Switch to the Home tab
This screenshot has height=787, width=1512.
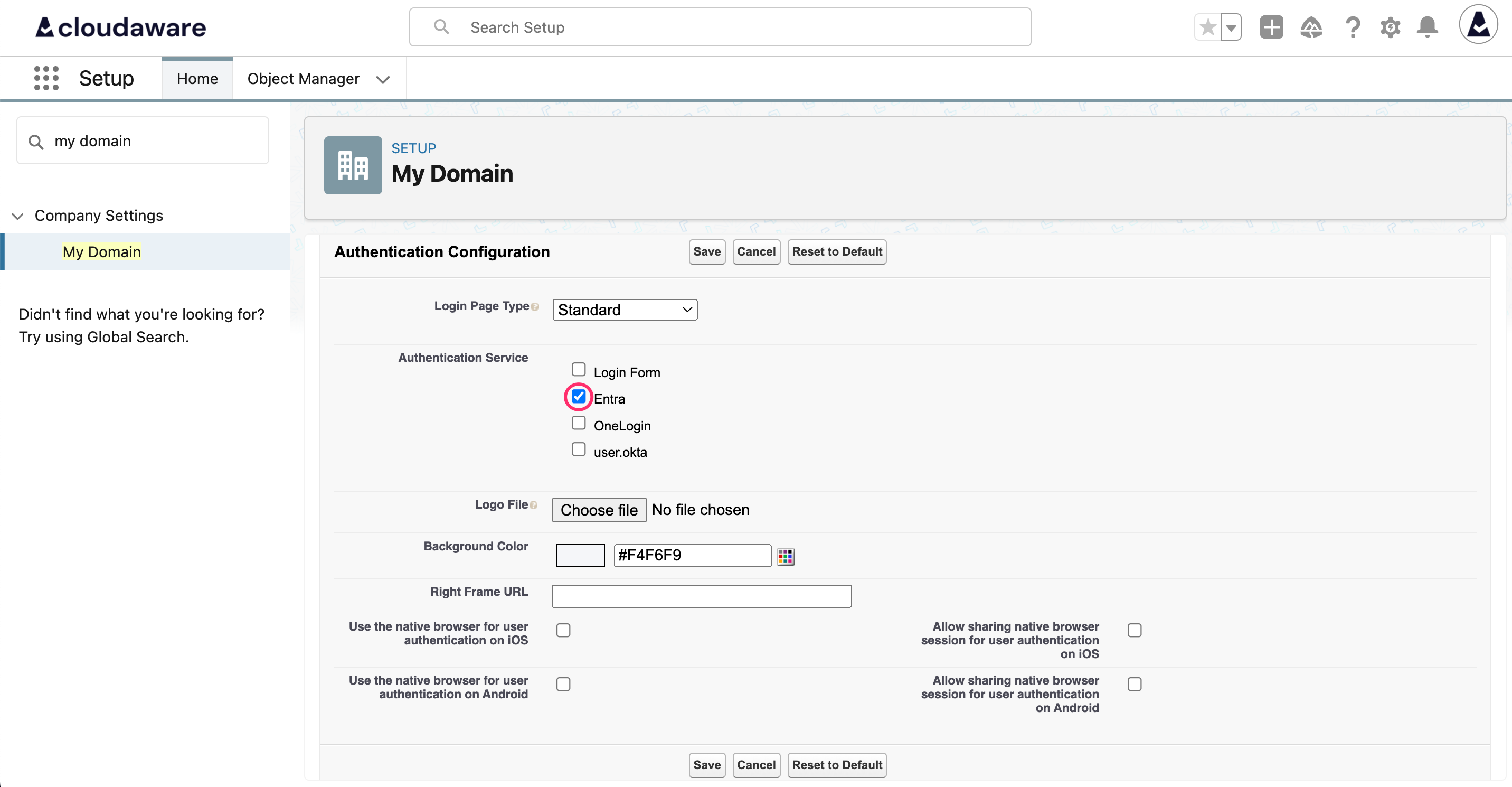coord(196,78)
